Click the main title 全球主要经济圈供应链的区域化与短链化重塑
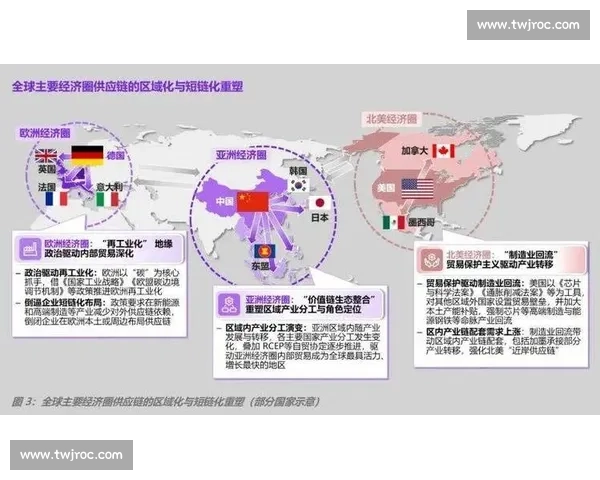Image resolution: width=600 pixels, height=480 pixels. (x=127, y=87)
